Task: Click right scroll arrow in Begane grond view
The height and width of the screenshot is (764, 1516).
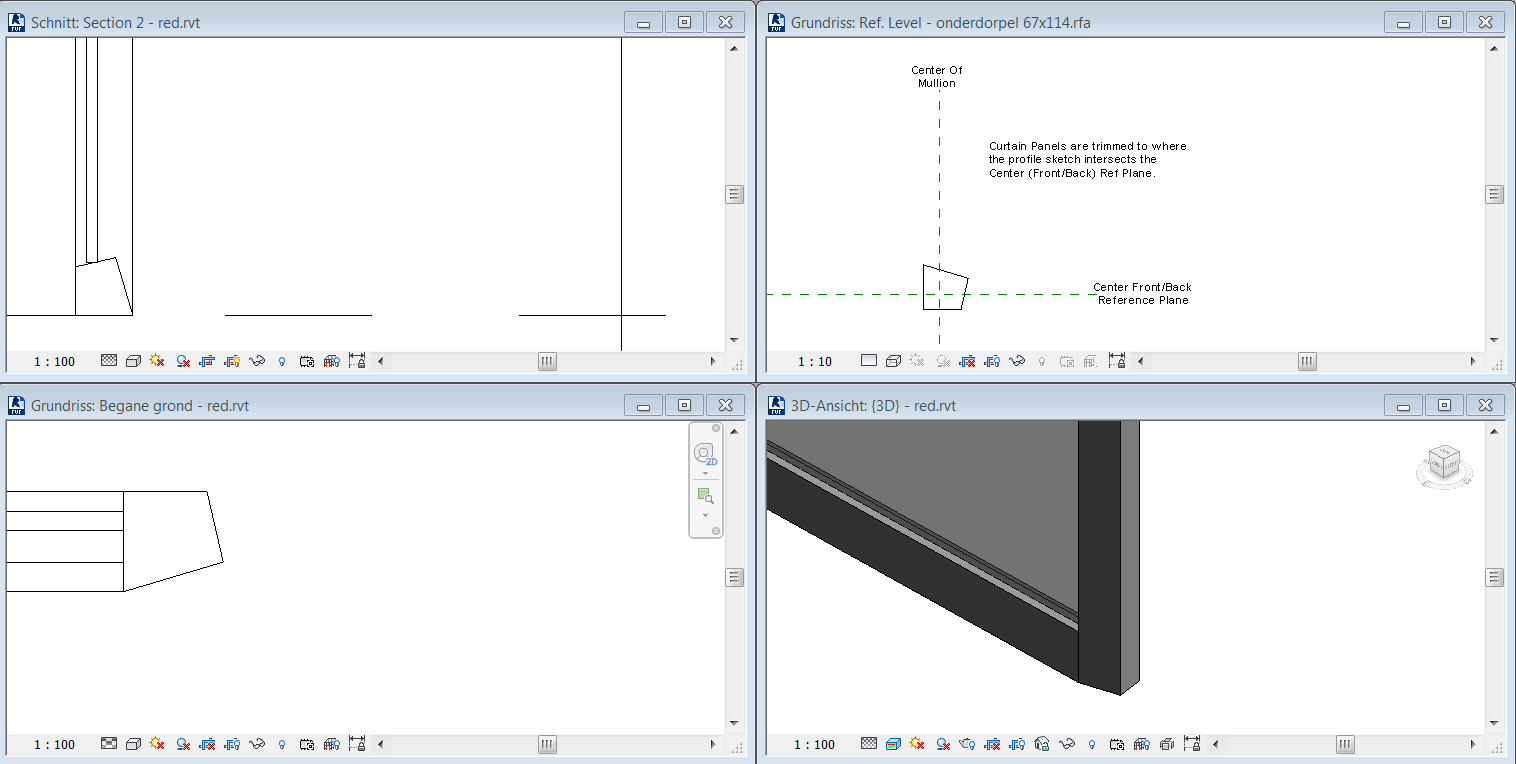Action: (713, 744)
